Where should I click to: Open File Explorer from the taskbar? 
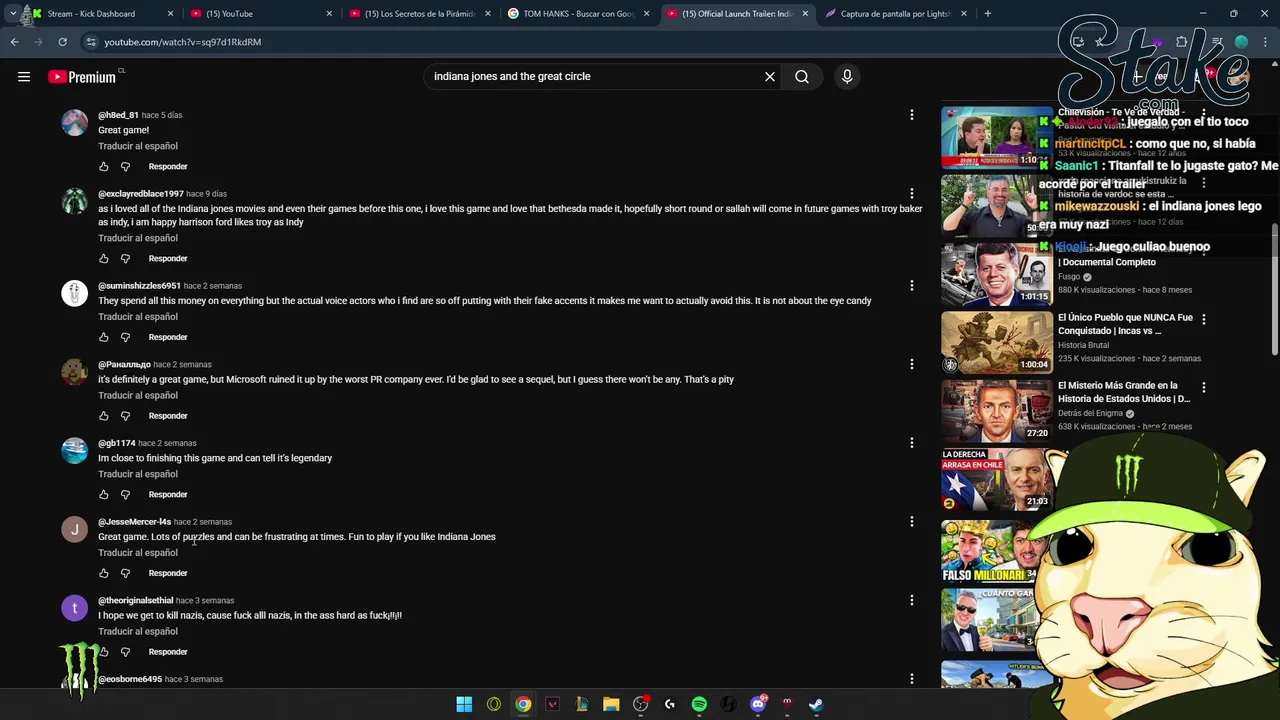coord(611,704)
